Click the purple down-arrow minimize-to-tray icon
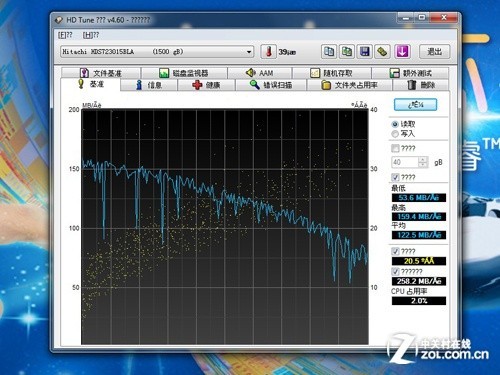The image size is (500, 375). (402, 52)
